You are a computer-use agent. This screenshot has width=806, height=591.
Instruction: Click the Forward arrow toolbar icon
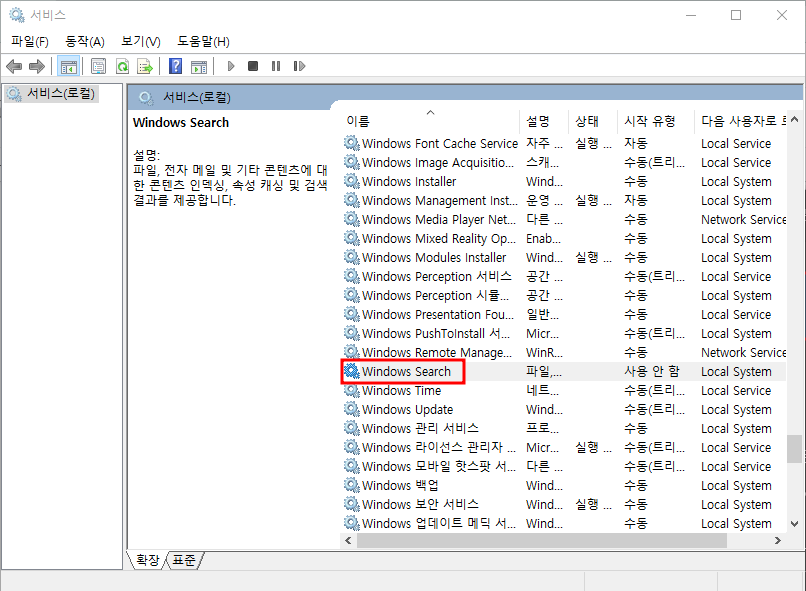37,66
